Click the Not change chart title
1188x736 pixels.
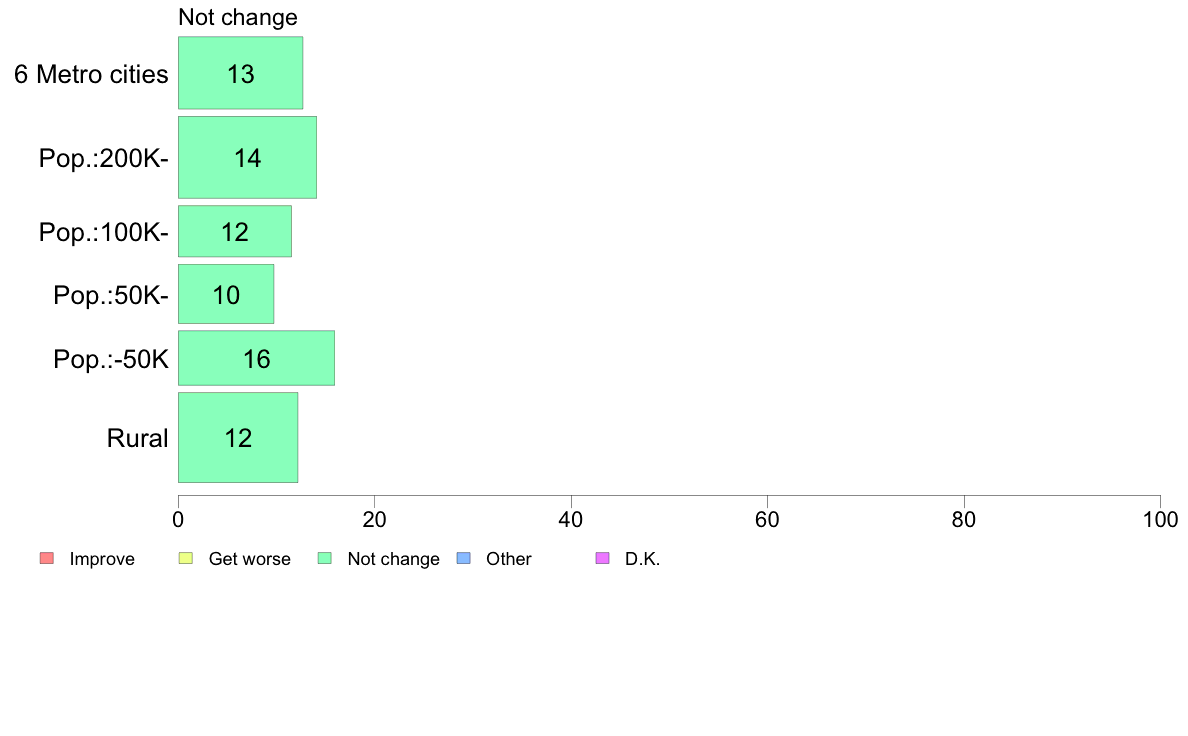(x=238, y=17)
